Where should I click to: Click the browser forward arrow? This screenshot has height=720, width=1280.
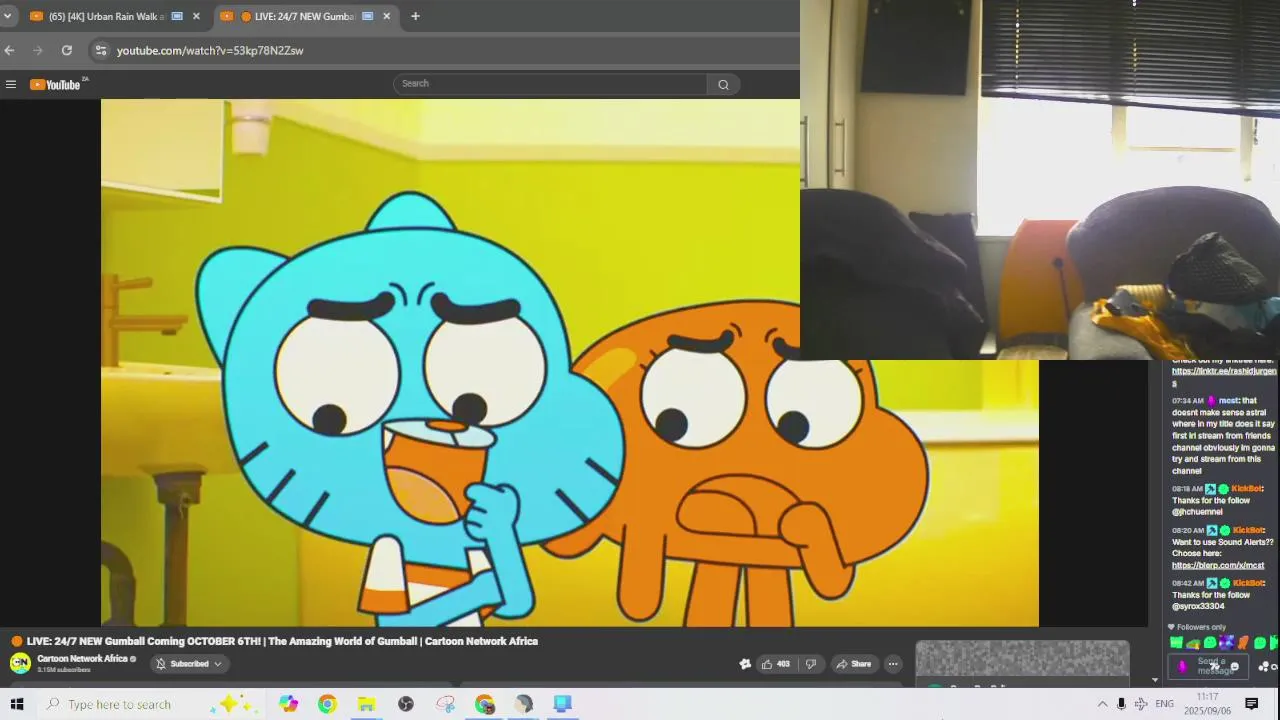coord(38,50)
